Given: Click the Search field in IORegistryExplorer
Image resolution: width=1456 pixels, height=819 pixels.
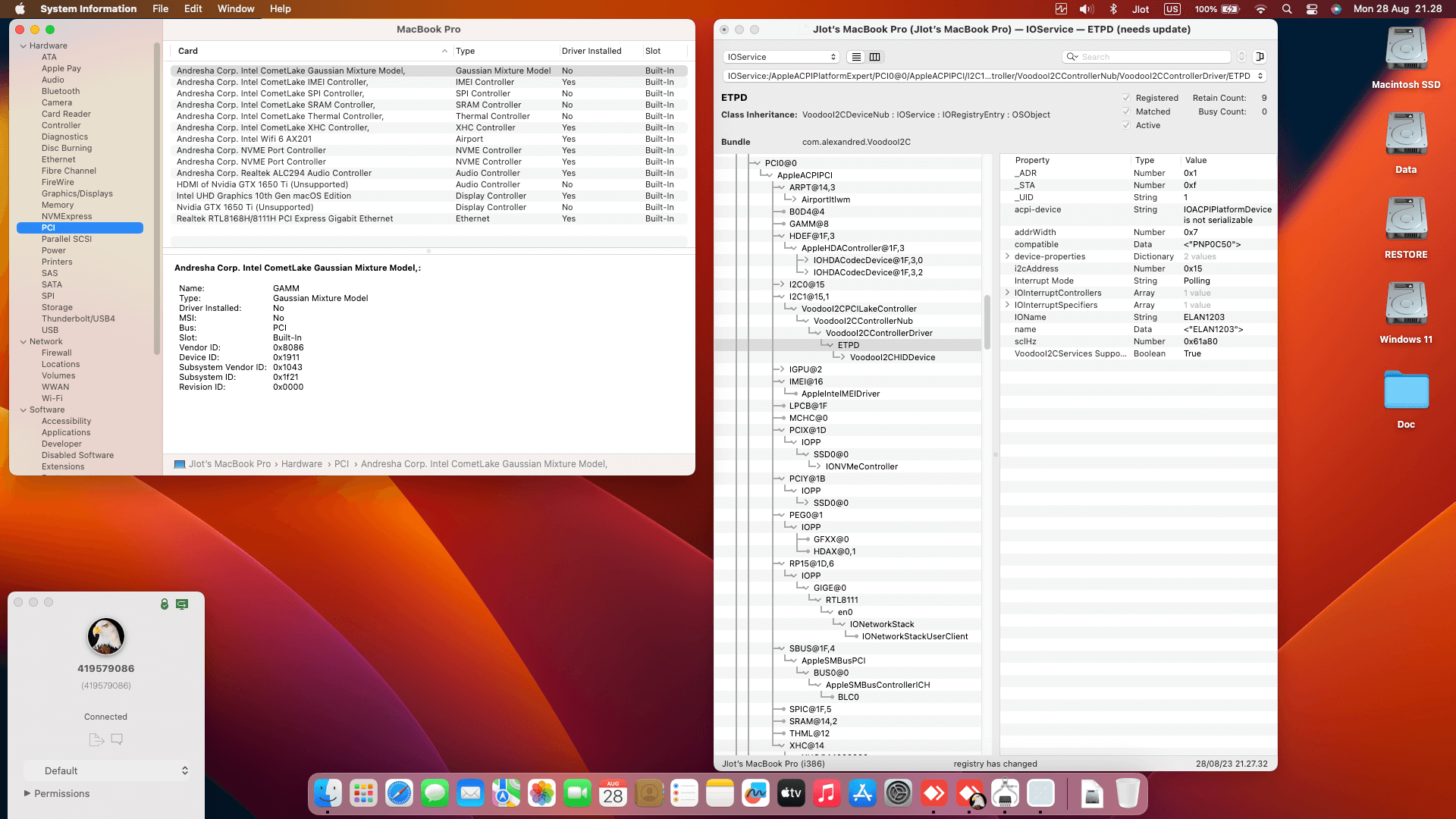Looking at the screenshot, I should pos(1146,56).
